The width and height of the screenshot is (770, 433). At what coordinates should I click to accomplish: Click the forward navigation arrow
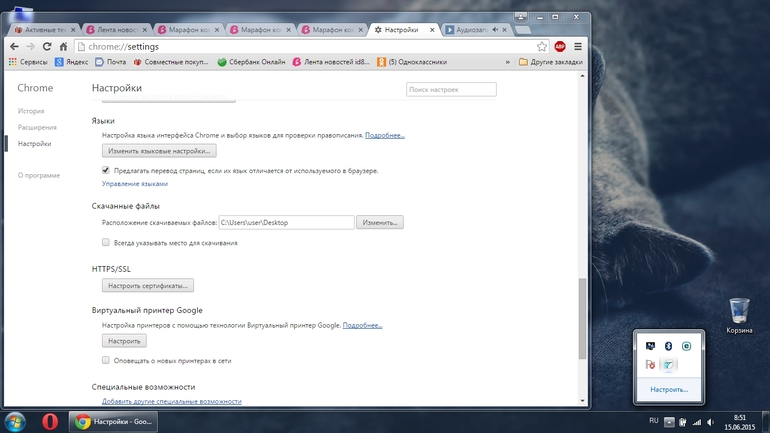(30, 47)
